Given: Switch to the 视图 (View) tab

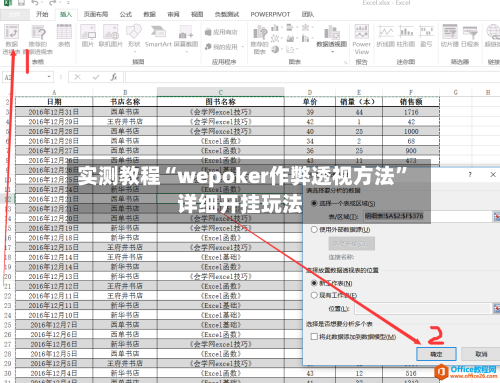Looking at the screenshot, I should pyautogui.click(x=197, y=14).
